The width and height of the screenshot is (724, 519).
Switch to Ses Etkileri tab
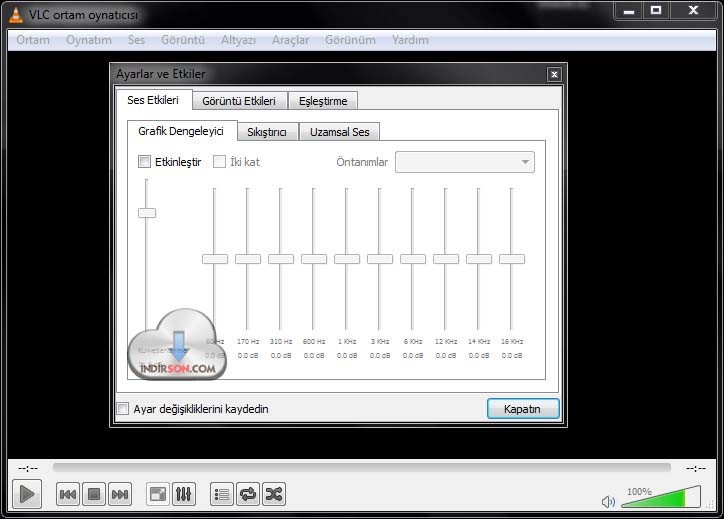coord(153,100)
